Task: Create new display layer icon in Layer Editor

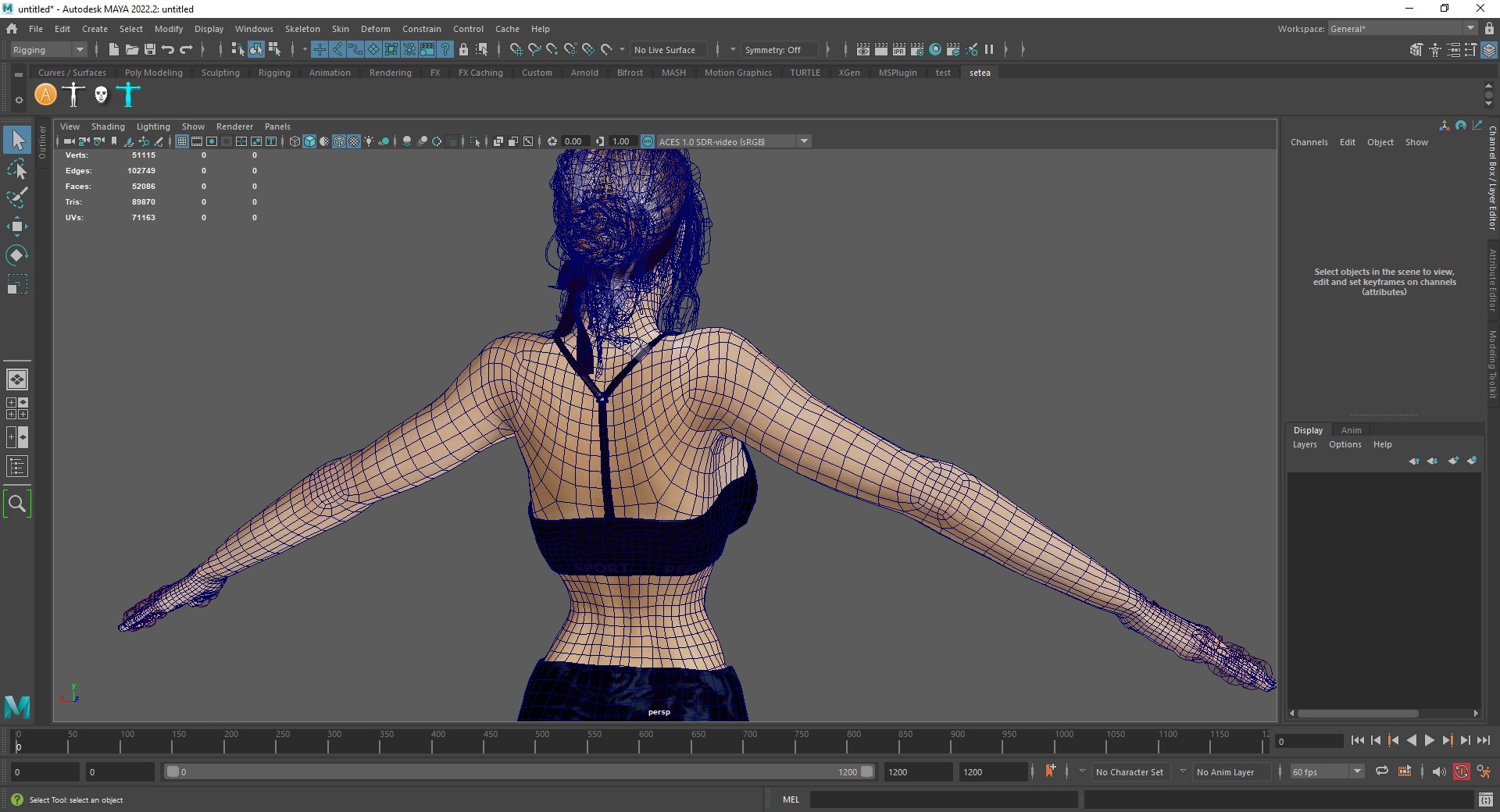Action: [1452, 461]
